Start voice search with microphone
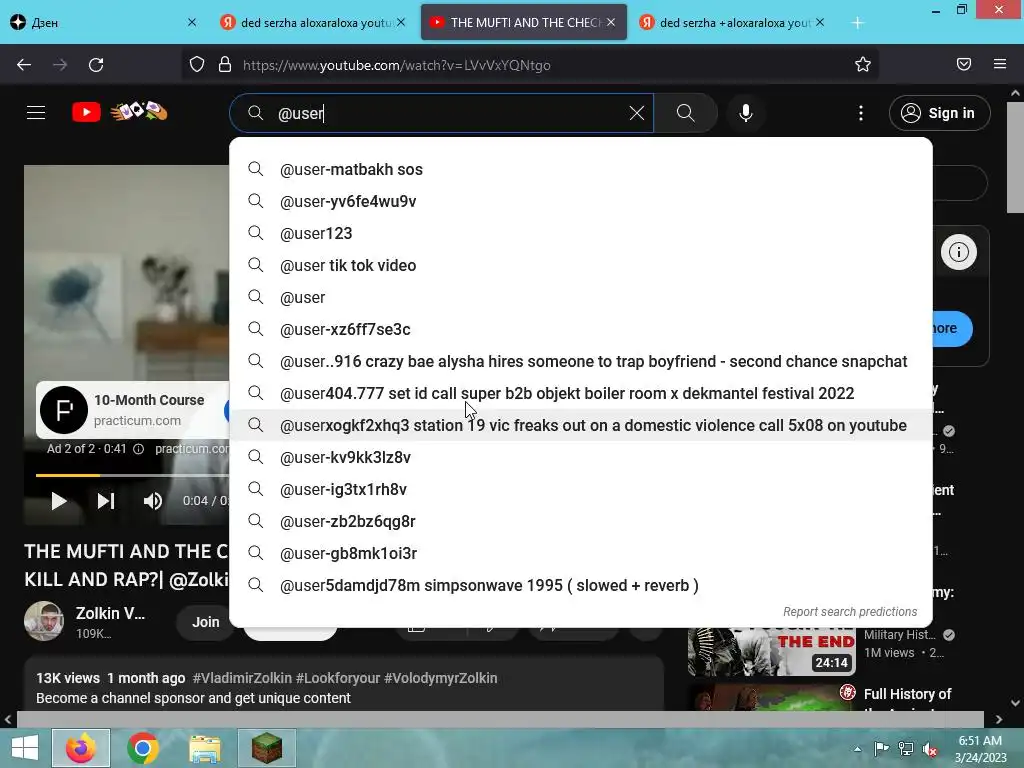Viewport: 1024px width, 768px height. coord(746,113)
